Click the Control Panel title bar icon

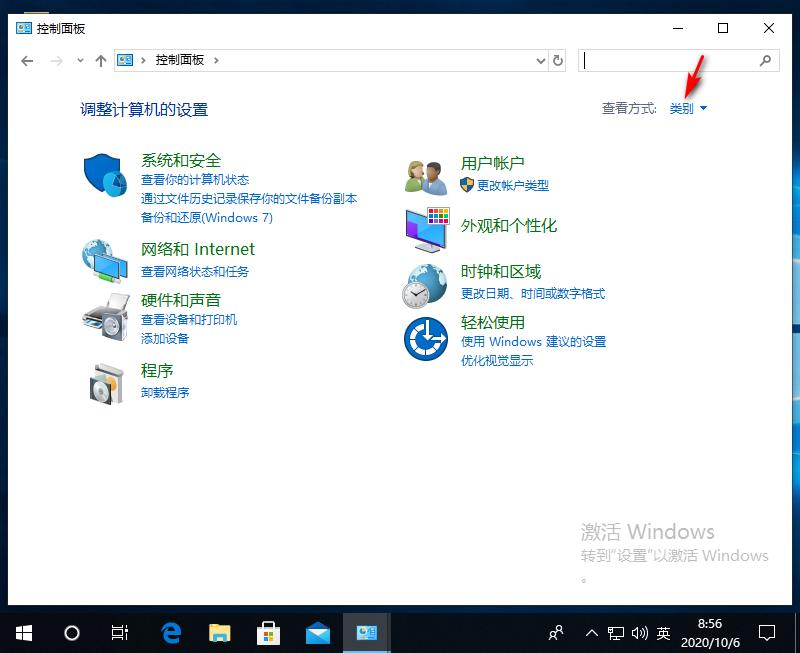click(24, 28)
